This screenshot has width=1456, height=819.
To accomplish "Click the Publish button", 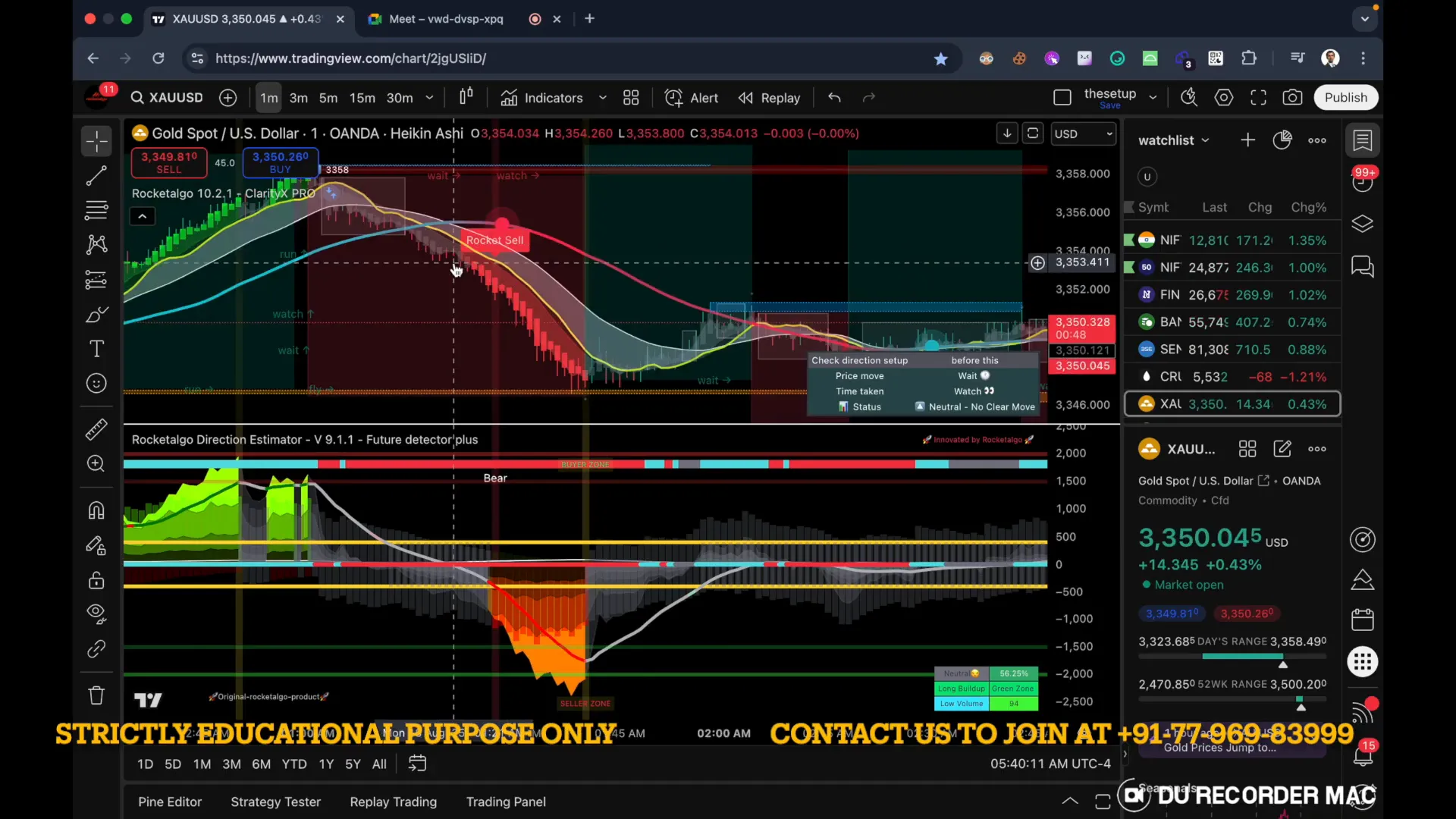I will (1346, 98).
